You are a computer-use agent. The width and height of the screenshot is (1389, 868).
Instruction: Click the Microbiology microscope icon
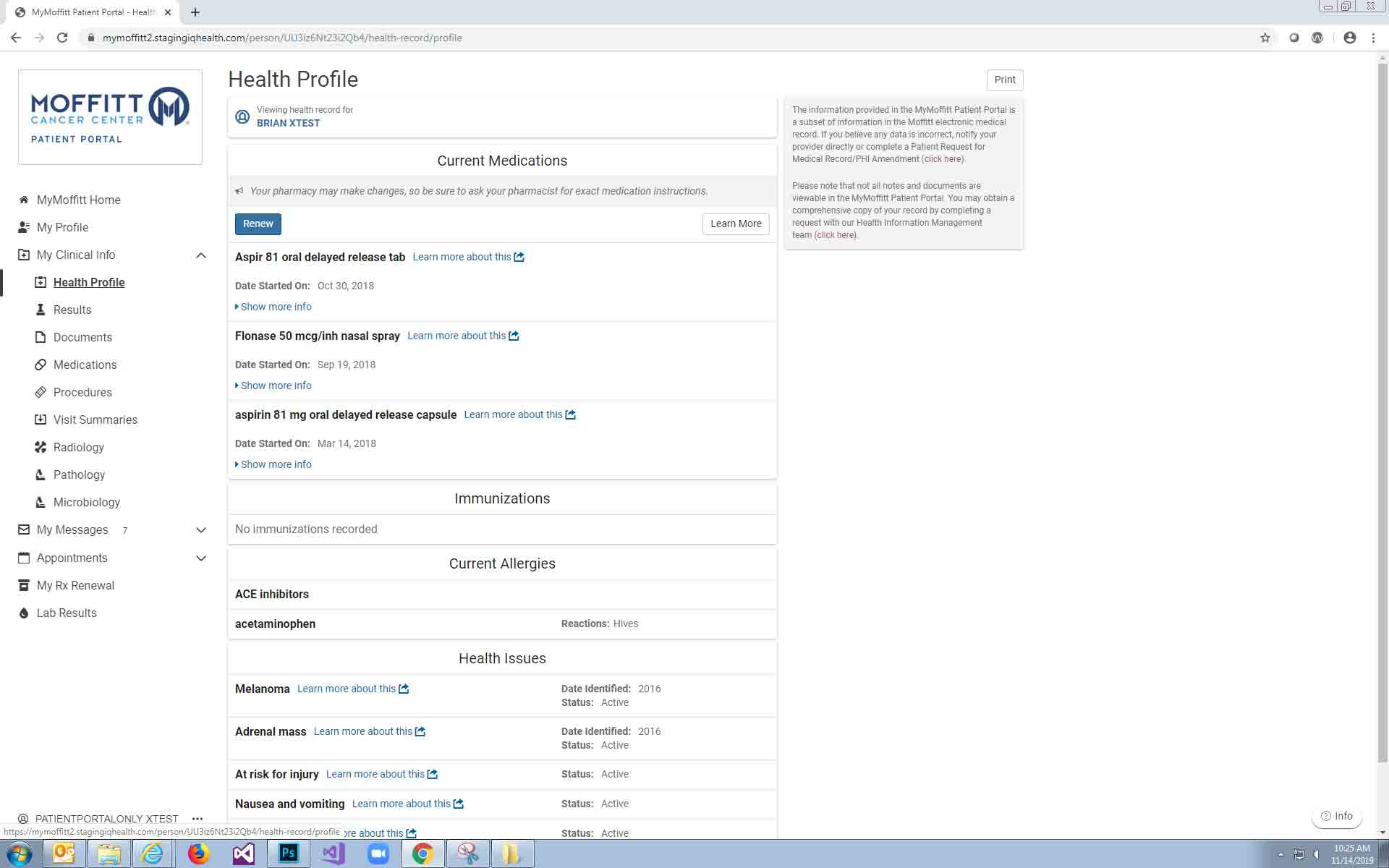41,502
